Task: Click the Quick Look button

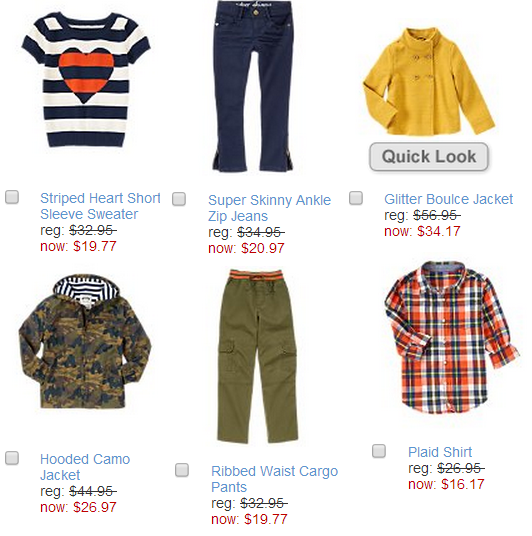Action: (x=429, y=157)
